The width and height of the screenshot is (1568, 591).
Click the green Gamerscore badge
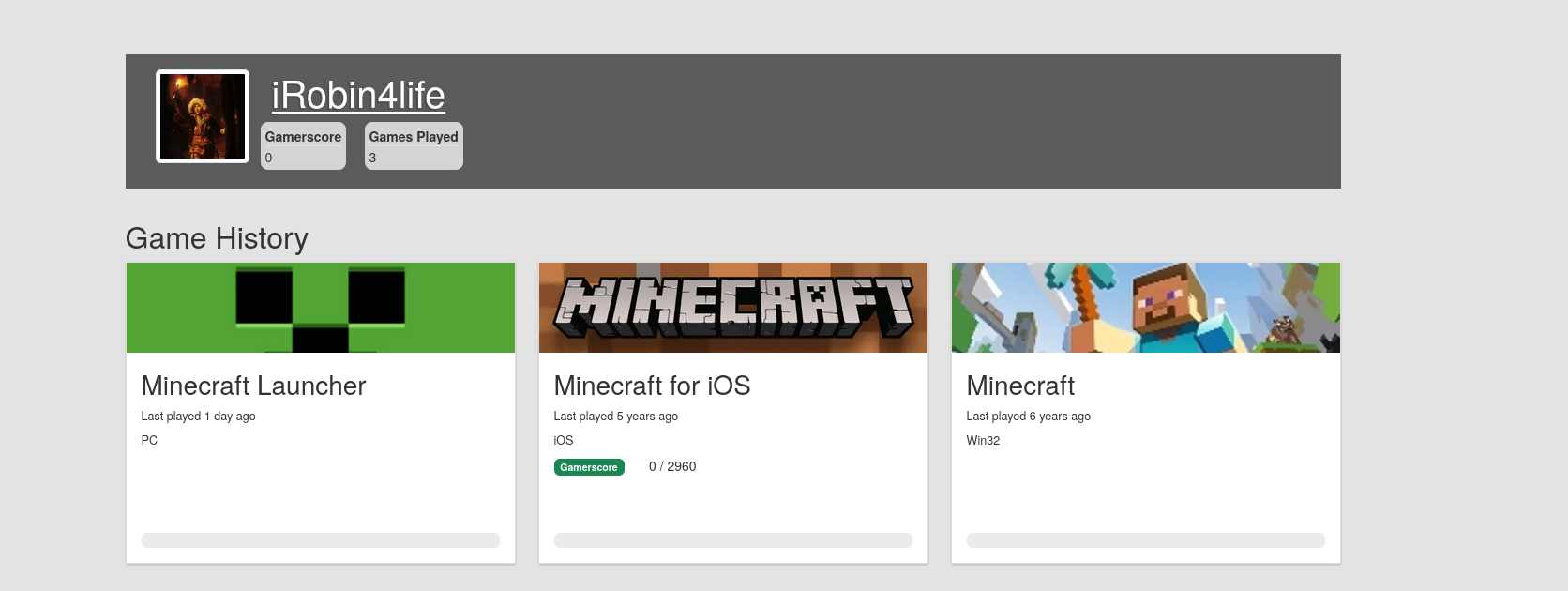[x=589, y=467]
